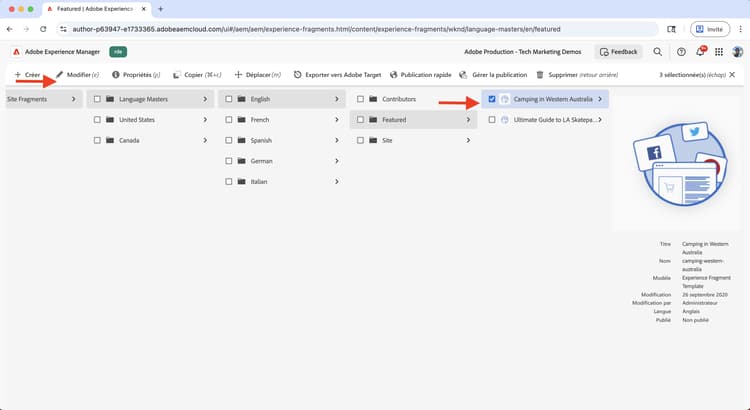Expand Site Fragments chevron

(x=73, y=99)
